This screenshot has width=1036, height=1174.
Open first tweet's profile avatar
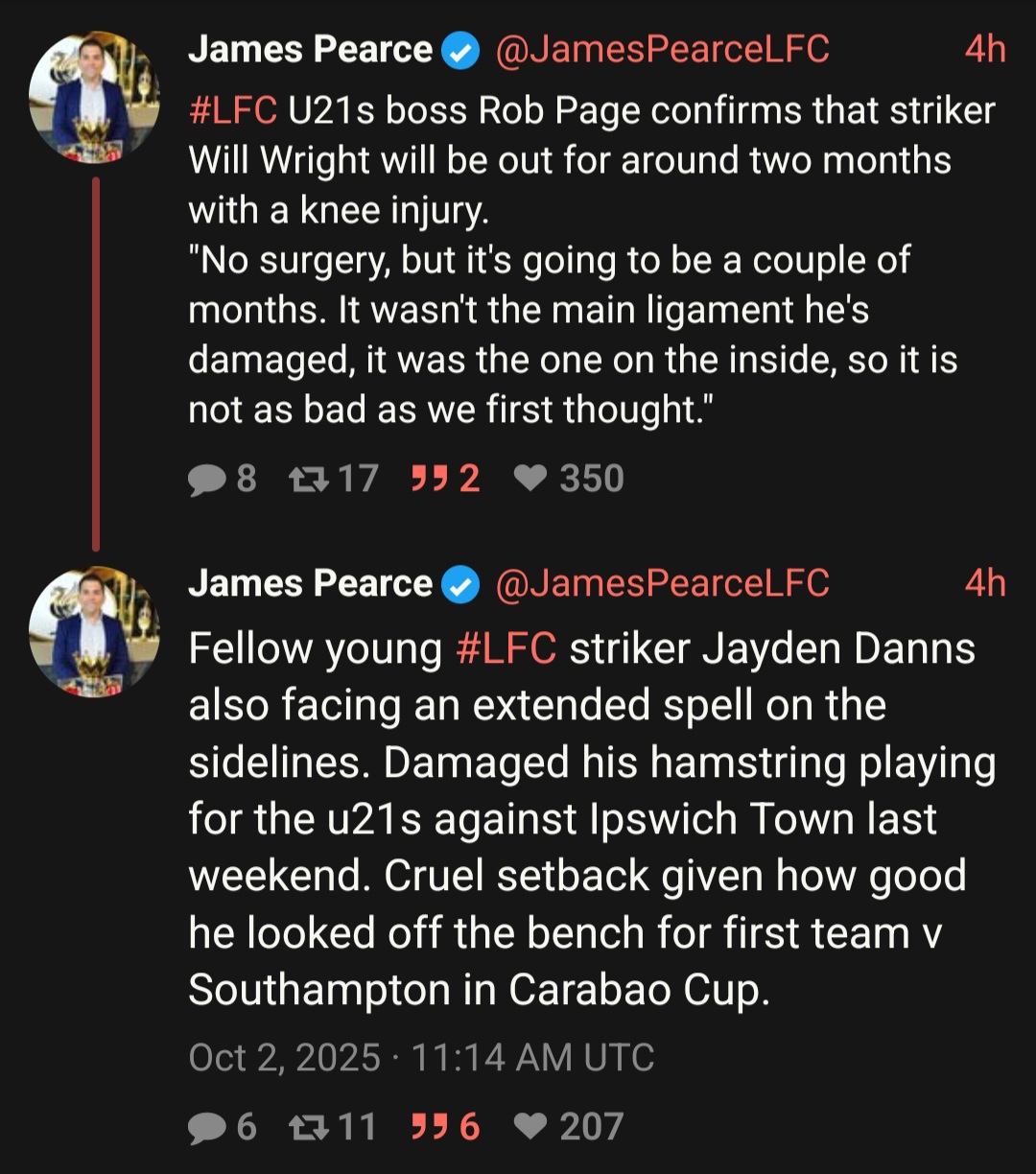click(94, 97)
